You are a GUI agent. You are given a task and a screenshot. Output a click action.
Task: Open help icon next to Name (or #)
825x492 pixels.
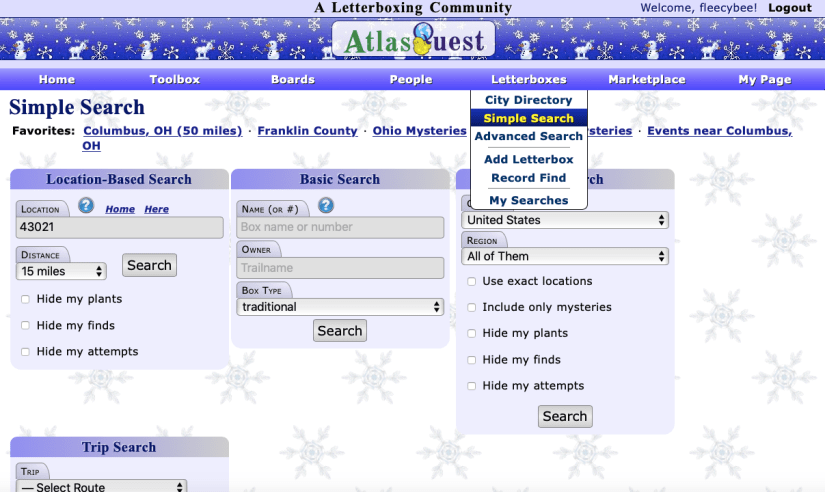click(326, 205)
